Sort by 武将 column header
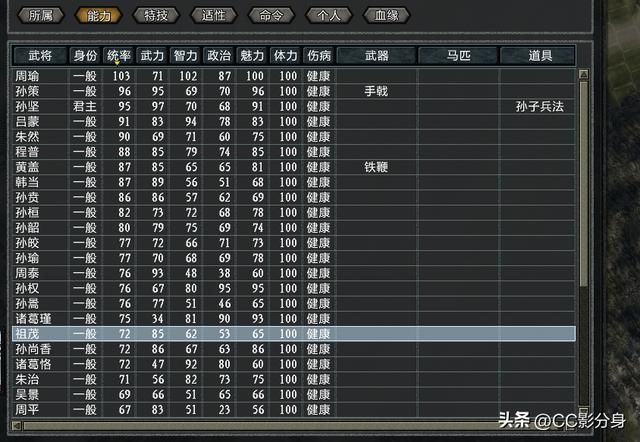This screenshot has width=640, height=442. click(40, 56)
